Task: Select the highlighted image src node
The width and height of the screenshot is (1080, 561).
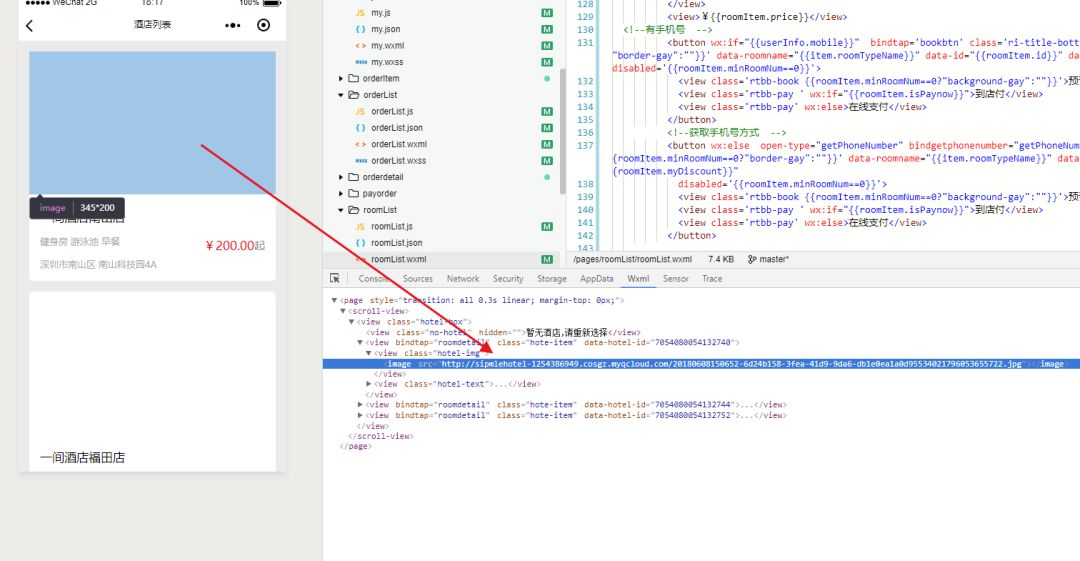Action: pos(701,364)
